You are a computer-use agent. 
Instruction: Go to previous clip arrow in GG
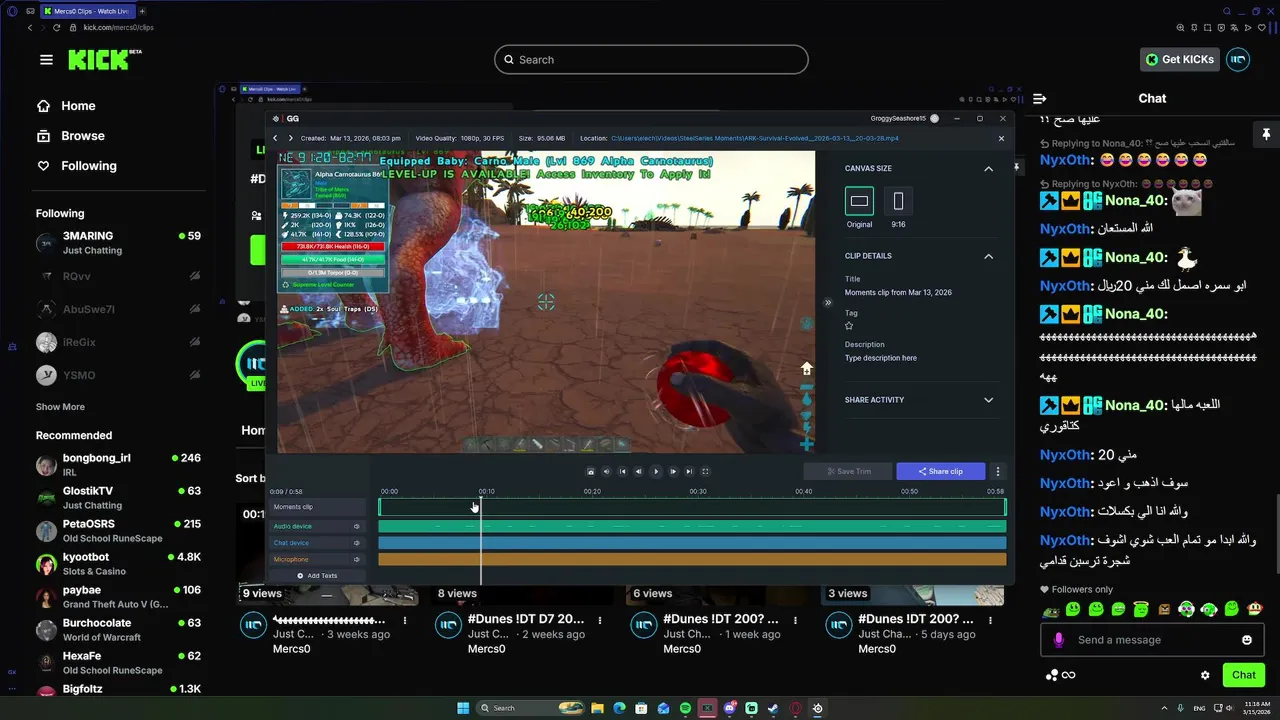tap(276, 138)
